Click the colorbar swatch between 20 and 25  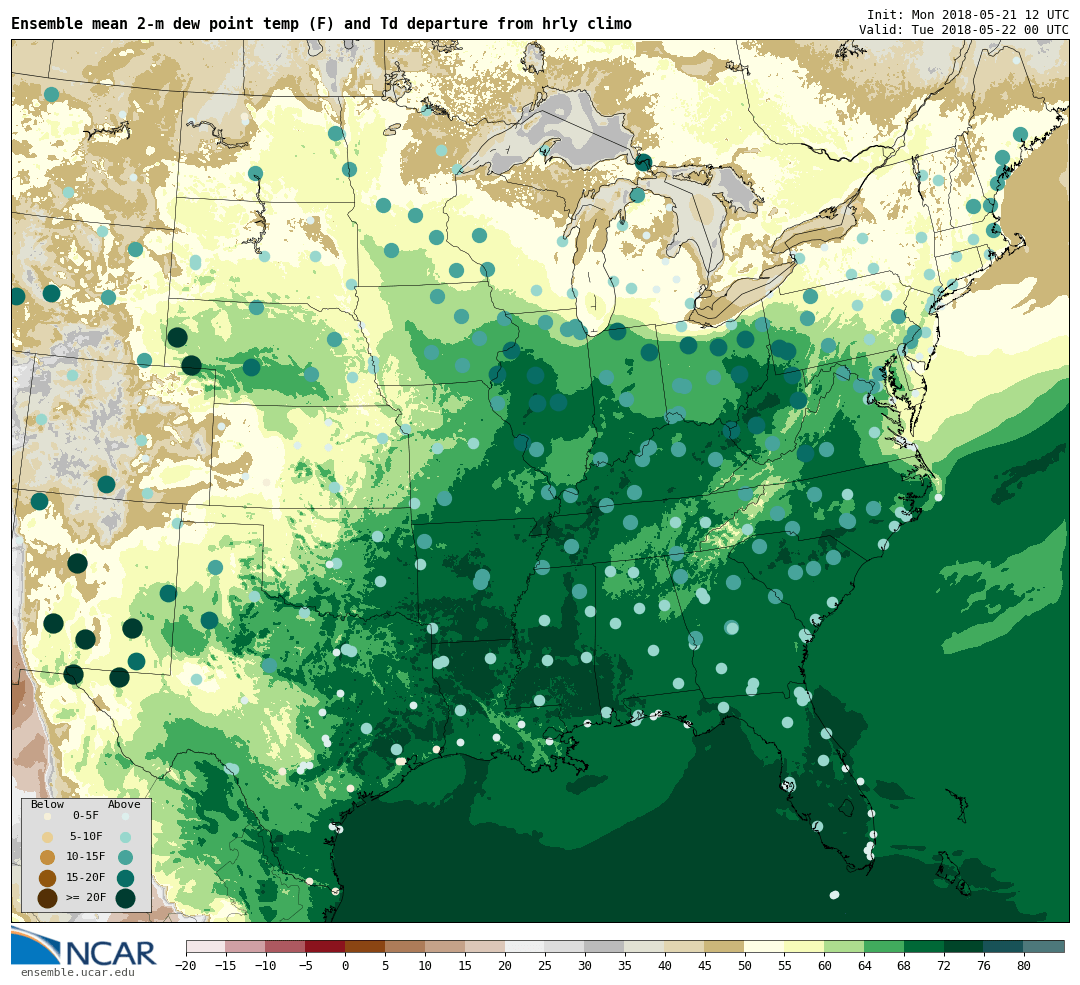[526, 946]
